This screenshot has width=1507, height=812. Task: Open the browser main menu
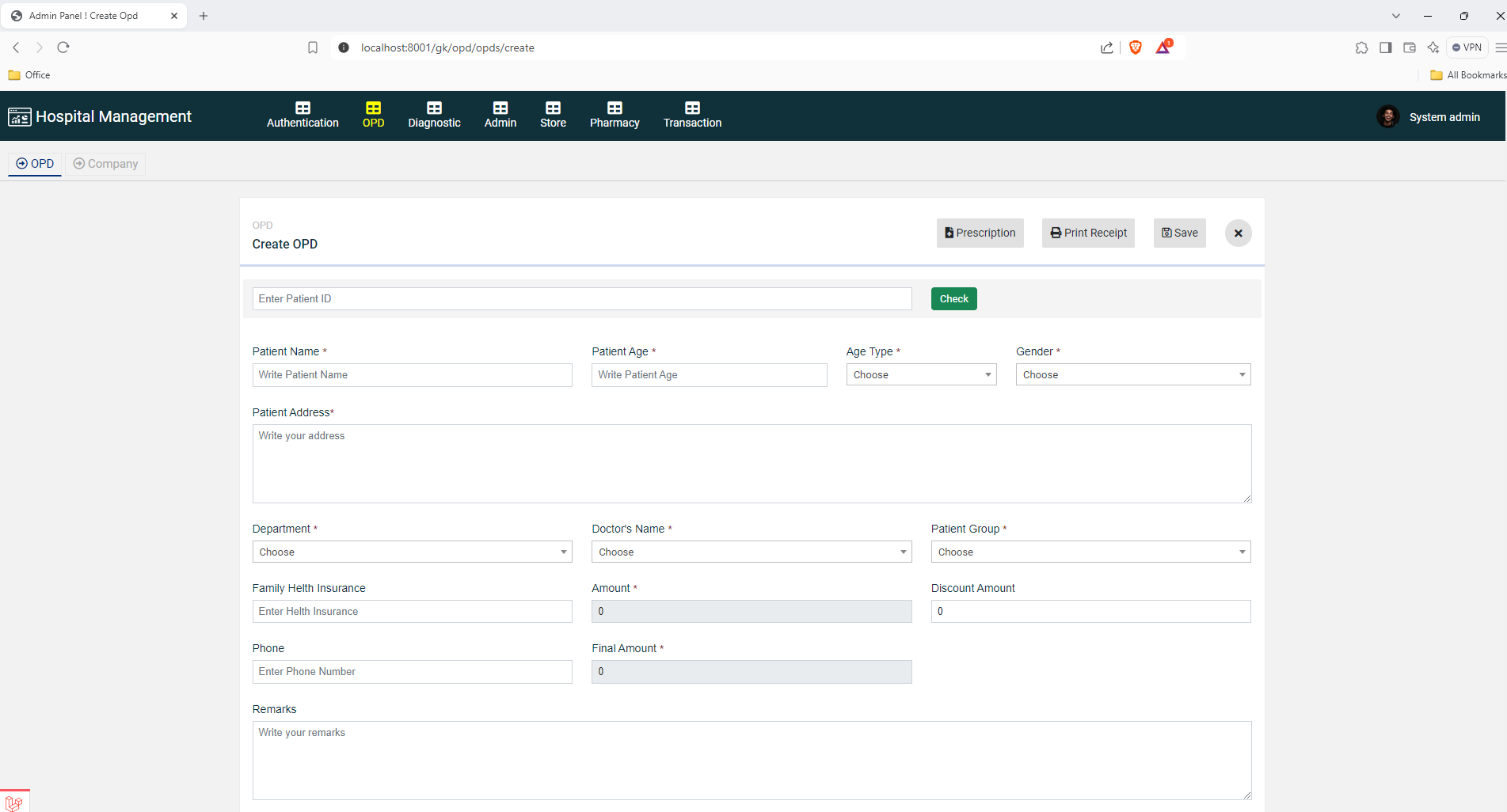(1500, 47)
